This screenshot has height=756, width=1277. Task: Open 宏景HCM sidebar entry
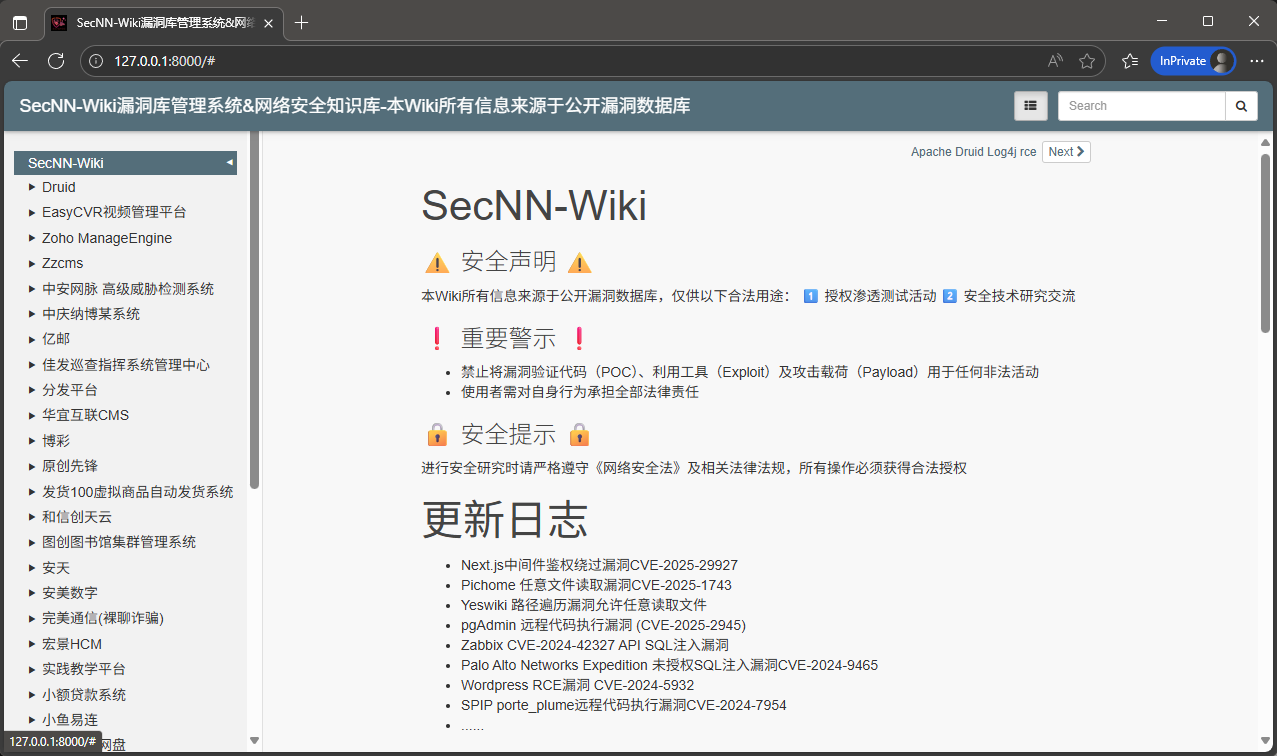(x=72, y=644)
